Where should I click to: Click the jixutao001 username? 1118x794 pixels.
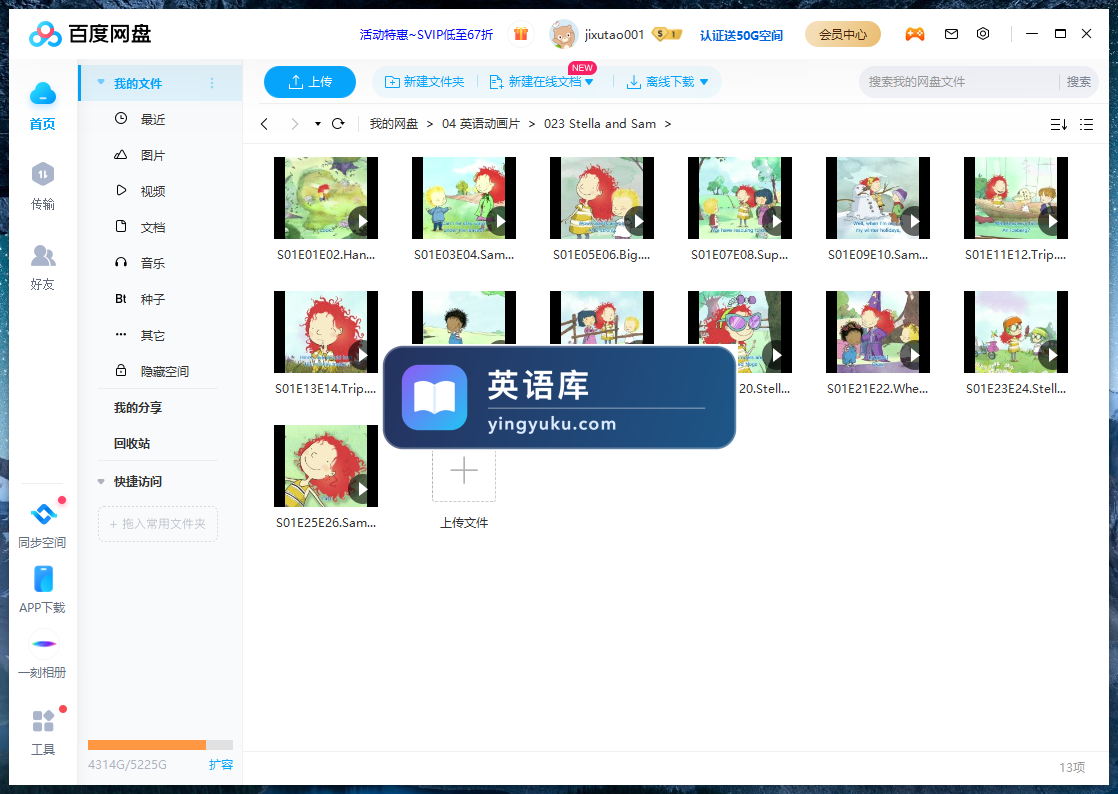click(615, 34)
